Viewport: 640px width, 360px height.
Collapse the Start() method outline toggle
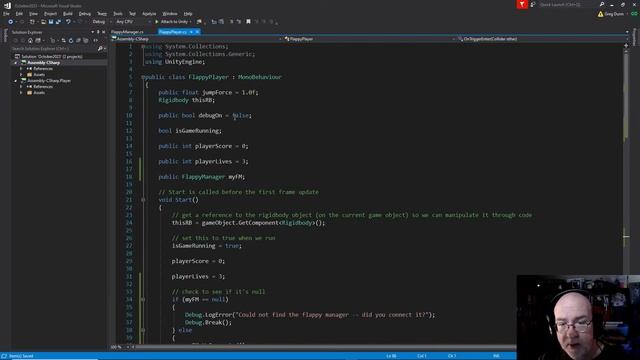pyautogui.click(x=143, y=200)
